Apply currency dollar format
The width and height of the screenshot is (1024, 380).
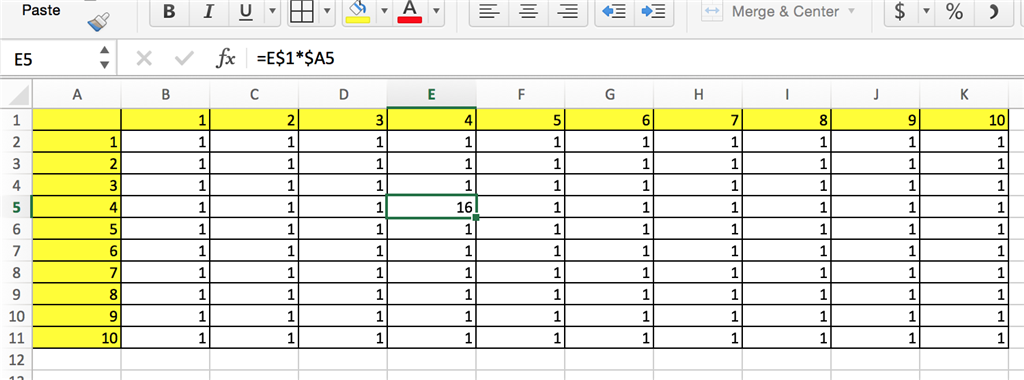[900, 12]
